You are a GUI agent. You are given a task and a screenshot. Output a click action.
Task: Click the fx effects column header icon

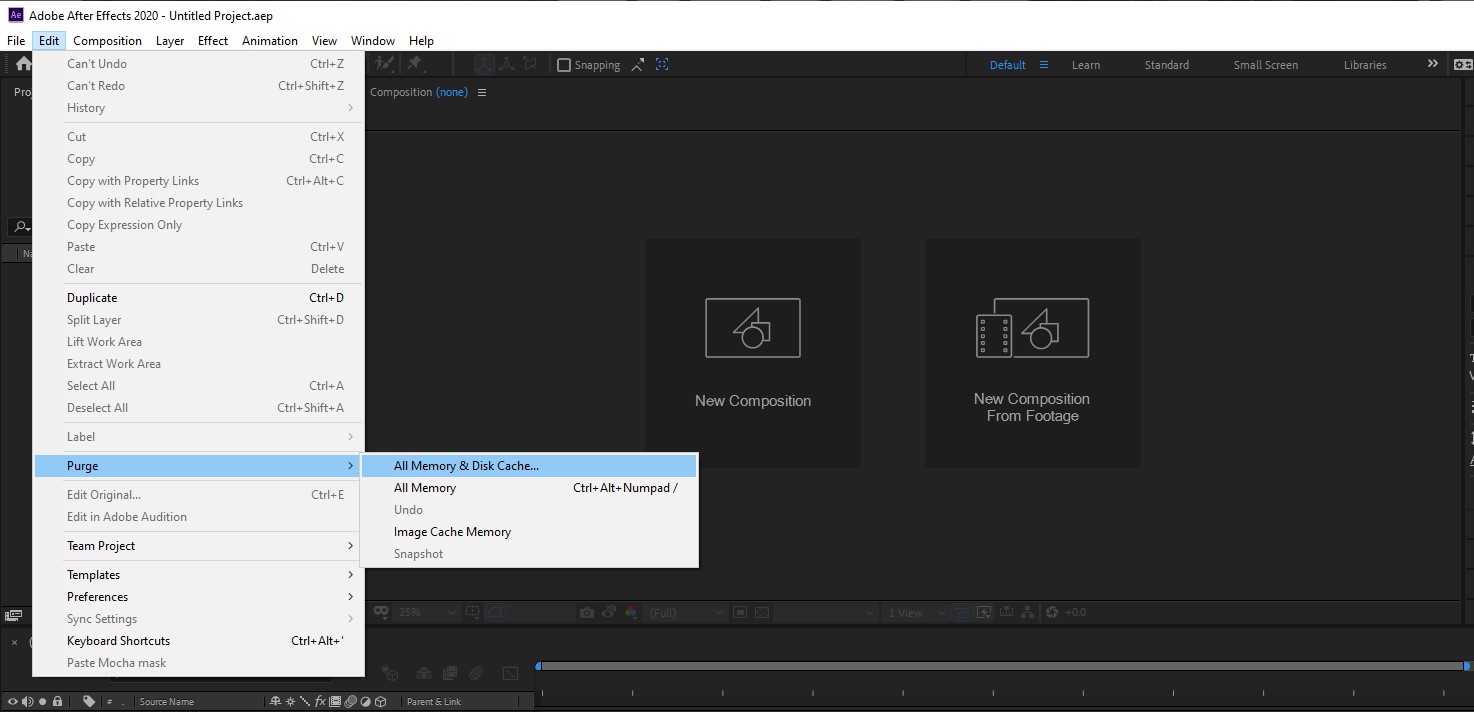pyautogui.click(x=320, y=701)
